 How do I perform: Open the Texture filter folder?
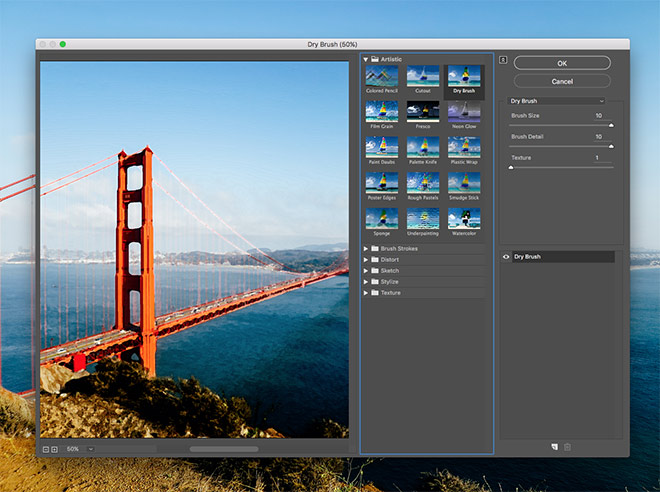365,293
